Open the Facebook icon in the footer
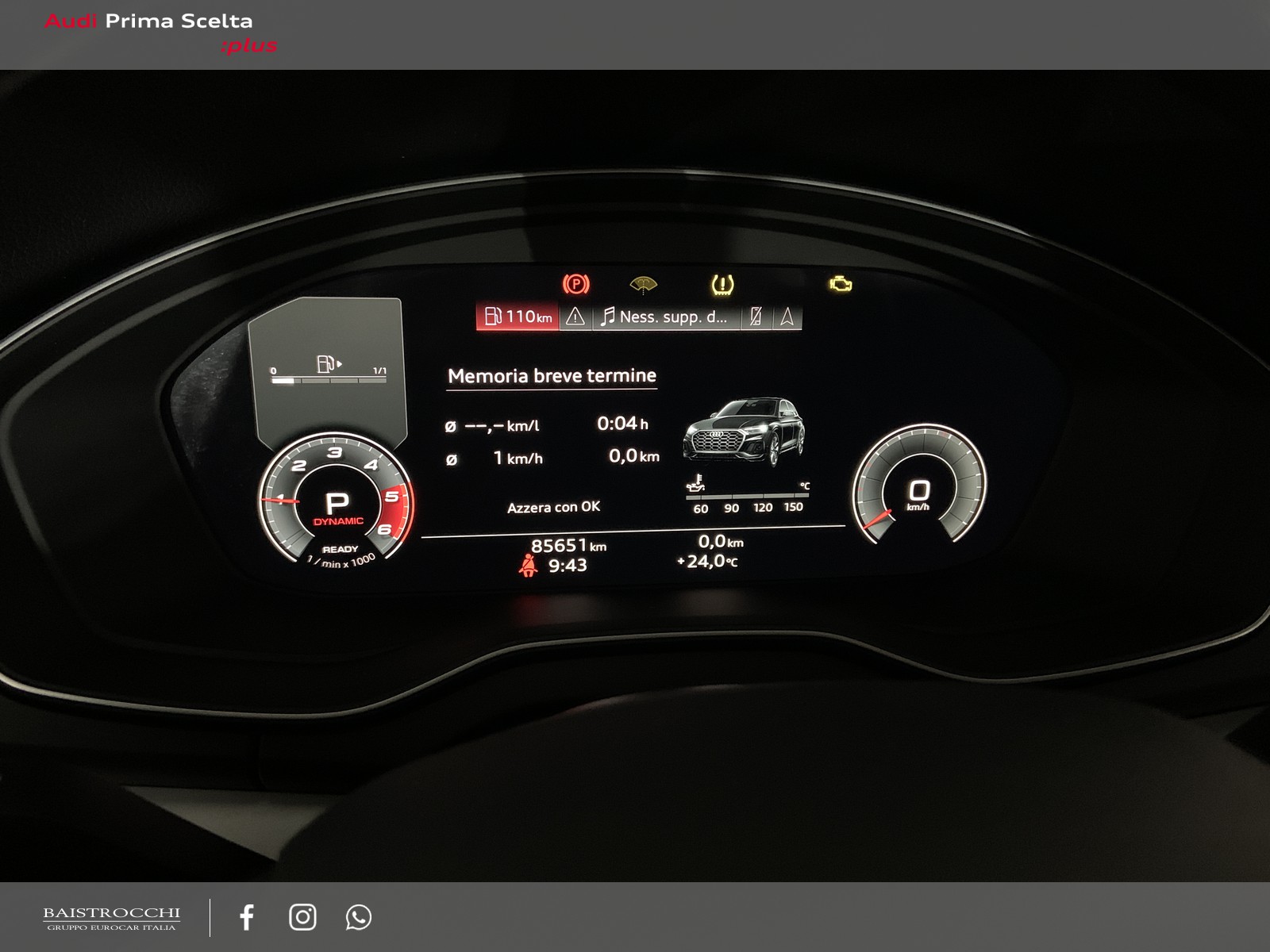Image resolution: width=1270 pixels, height=952 pixels. (x=247, y=917)
